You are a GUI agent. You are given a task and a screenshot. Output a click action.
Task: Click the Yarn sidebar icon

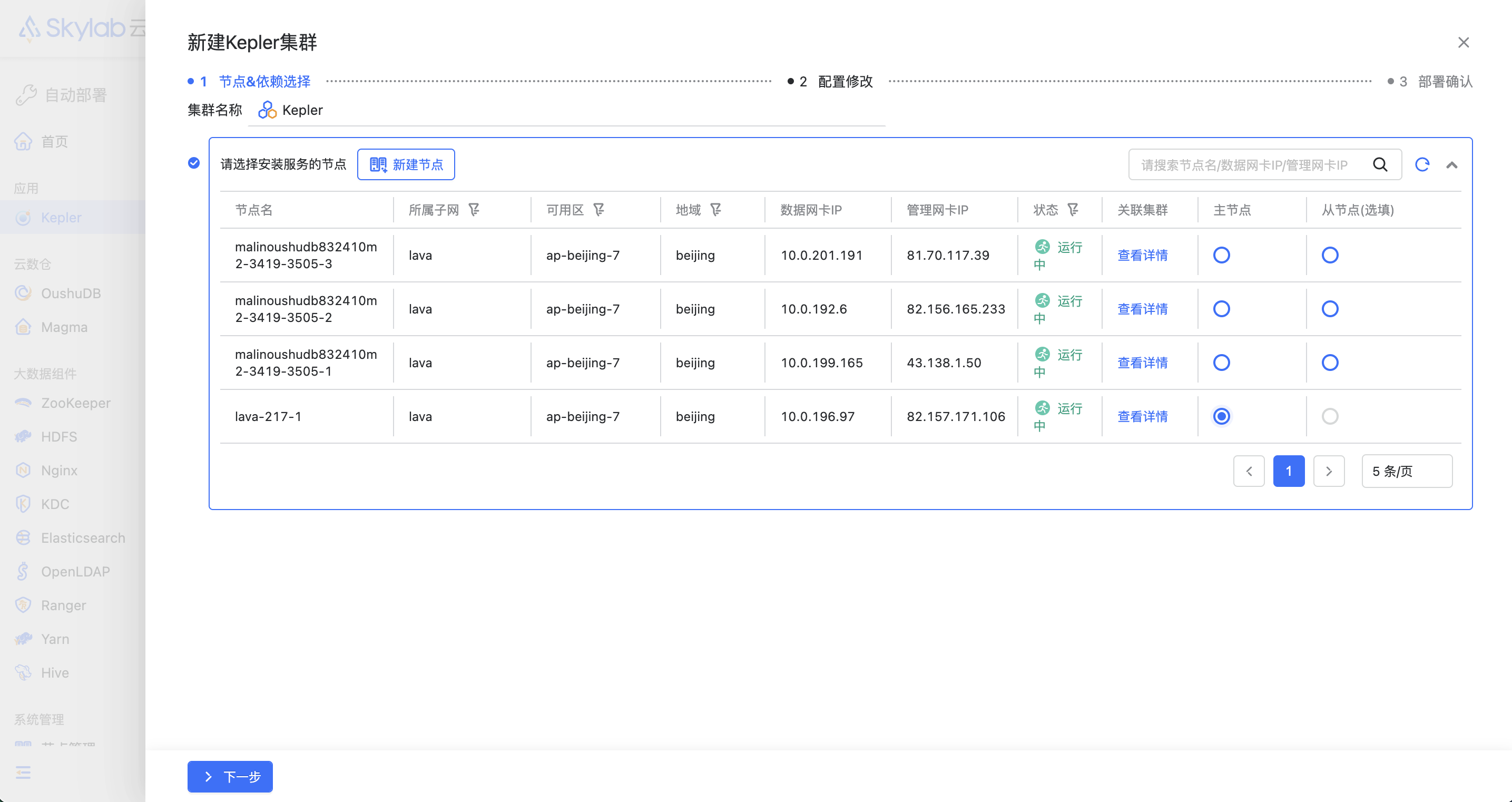coord(23,639)
